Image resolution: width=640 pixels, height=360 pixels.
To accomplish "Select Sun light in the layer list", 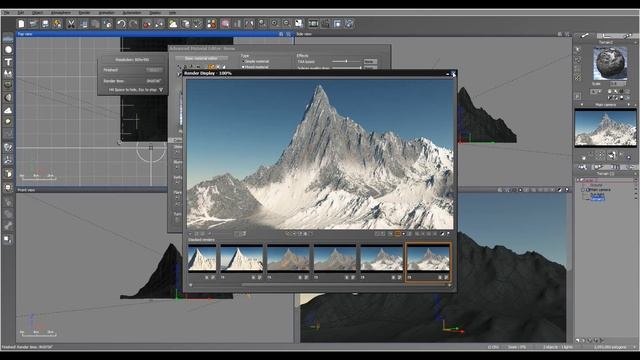I will click(597, 195).
